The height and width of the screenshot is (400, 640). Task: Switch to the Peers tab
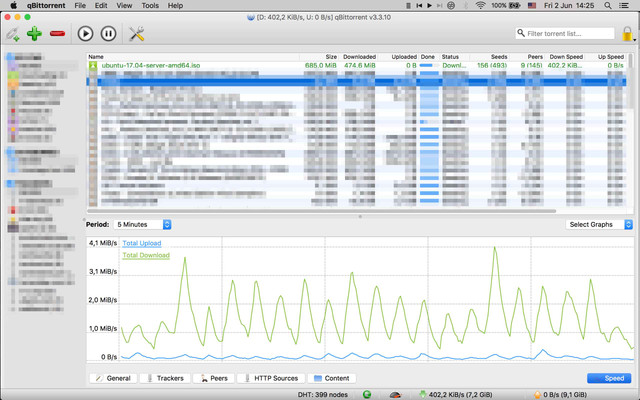pyautogui.click(x=213, y=378)
